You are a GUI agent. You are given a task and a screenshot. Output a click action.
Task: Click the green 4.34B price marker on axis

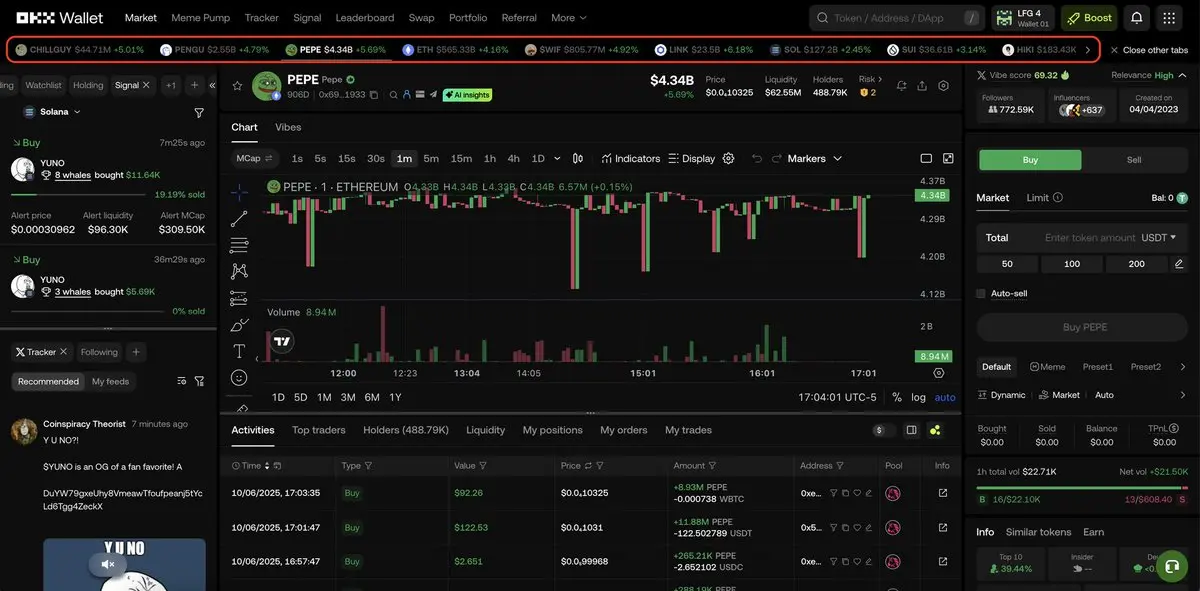coord(932,195)
